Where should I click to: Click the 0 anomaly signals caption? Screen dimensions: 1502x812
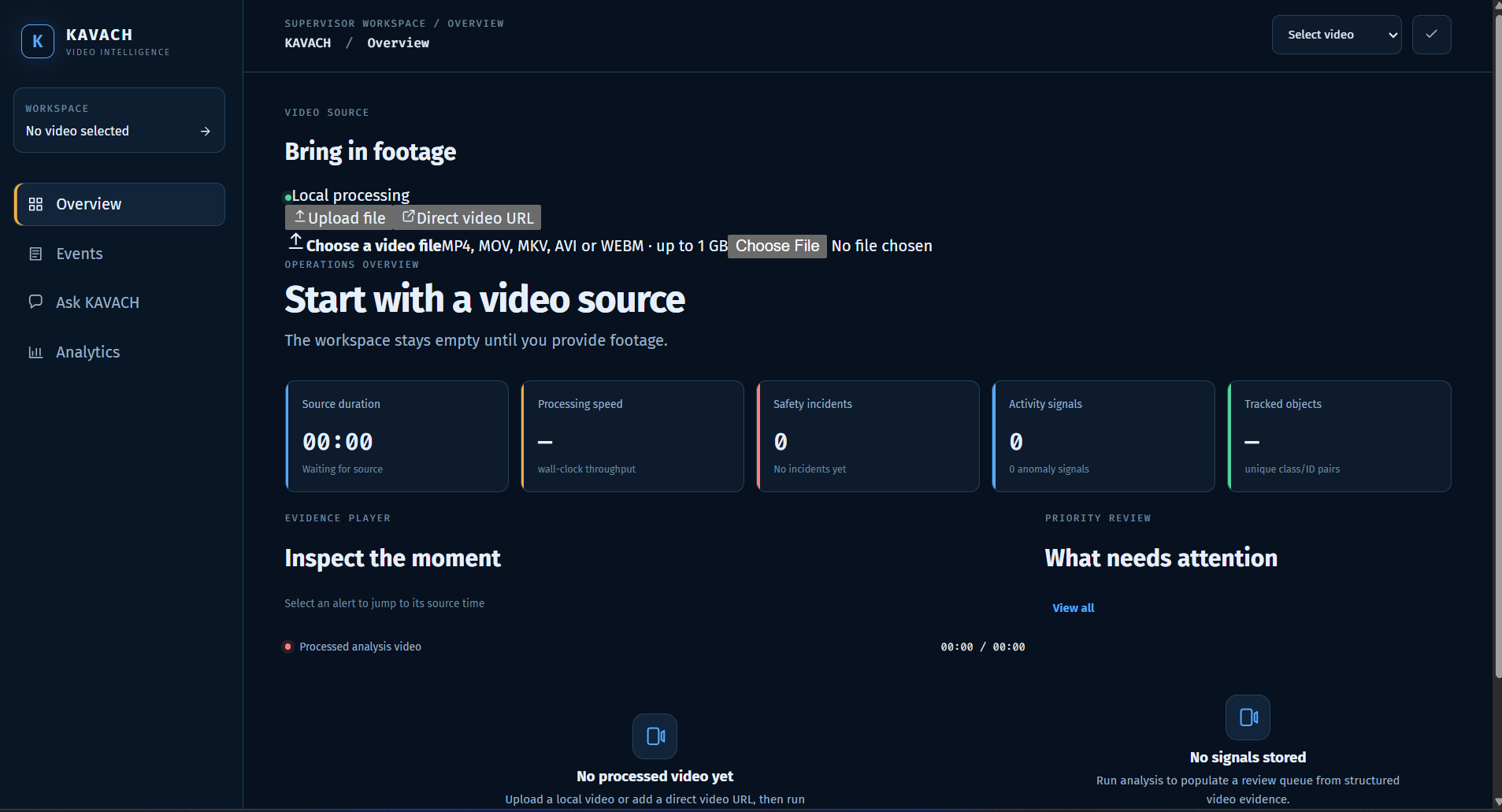pos(1049,469)
